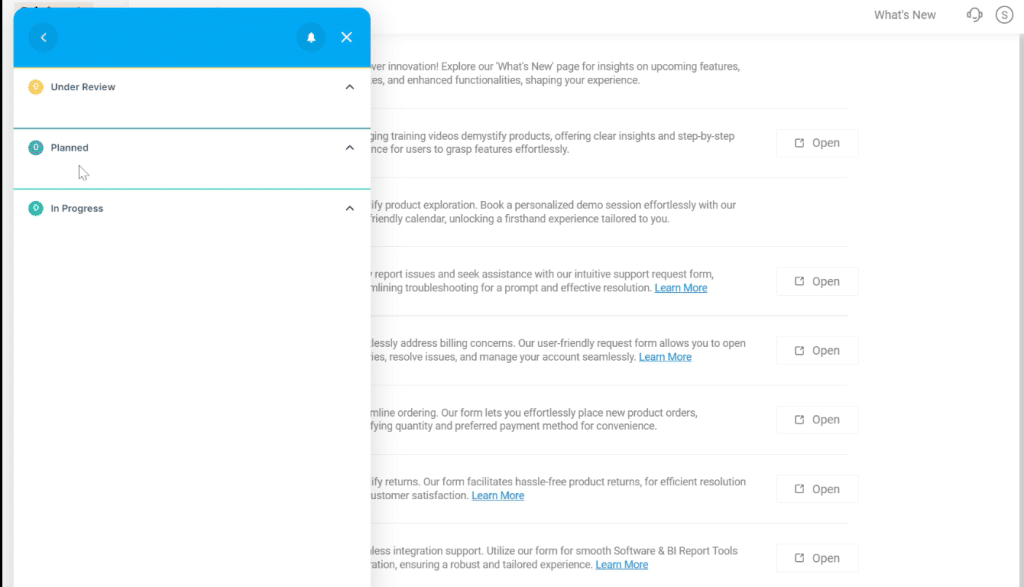Close the blue side panel with the X
The image size is (1024, 587).
point(346,37)
